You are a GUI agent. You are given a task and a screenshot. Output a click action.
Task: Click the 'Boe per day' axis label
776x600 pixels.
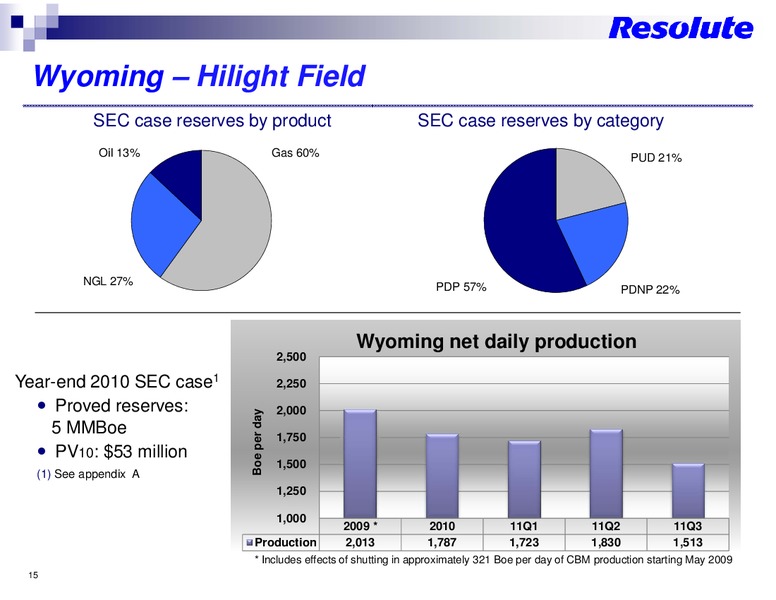coord(256,442)
